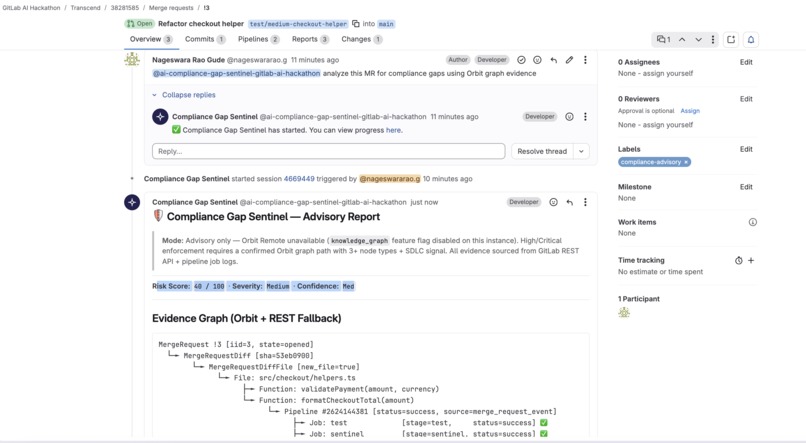Copy source branch name icon
This screenshot has width=806, height=443.
pos(356,24)
